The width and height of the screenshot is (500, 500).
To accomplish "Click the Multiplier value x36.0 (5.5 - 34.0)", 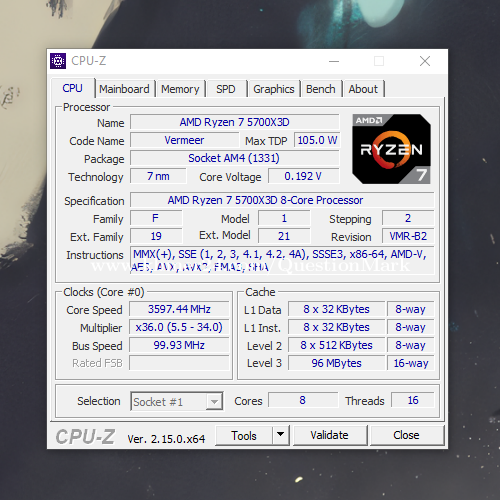I will click(x=179, y=327).
